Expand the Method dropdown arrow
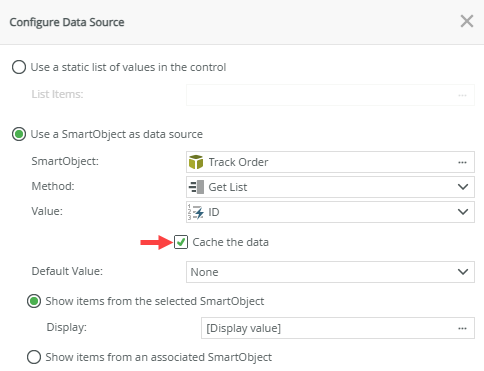484x371 pixels. point(463,187)
